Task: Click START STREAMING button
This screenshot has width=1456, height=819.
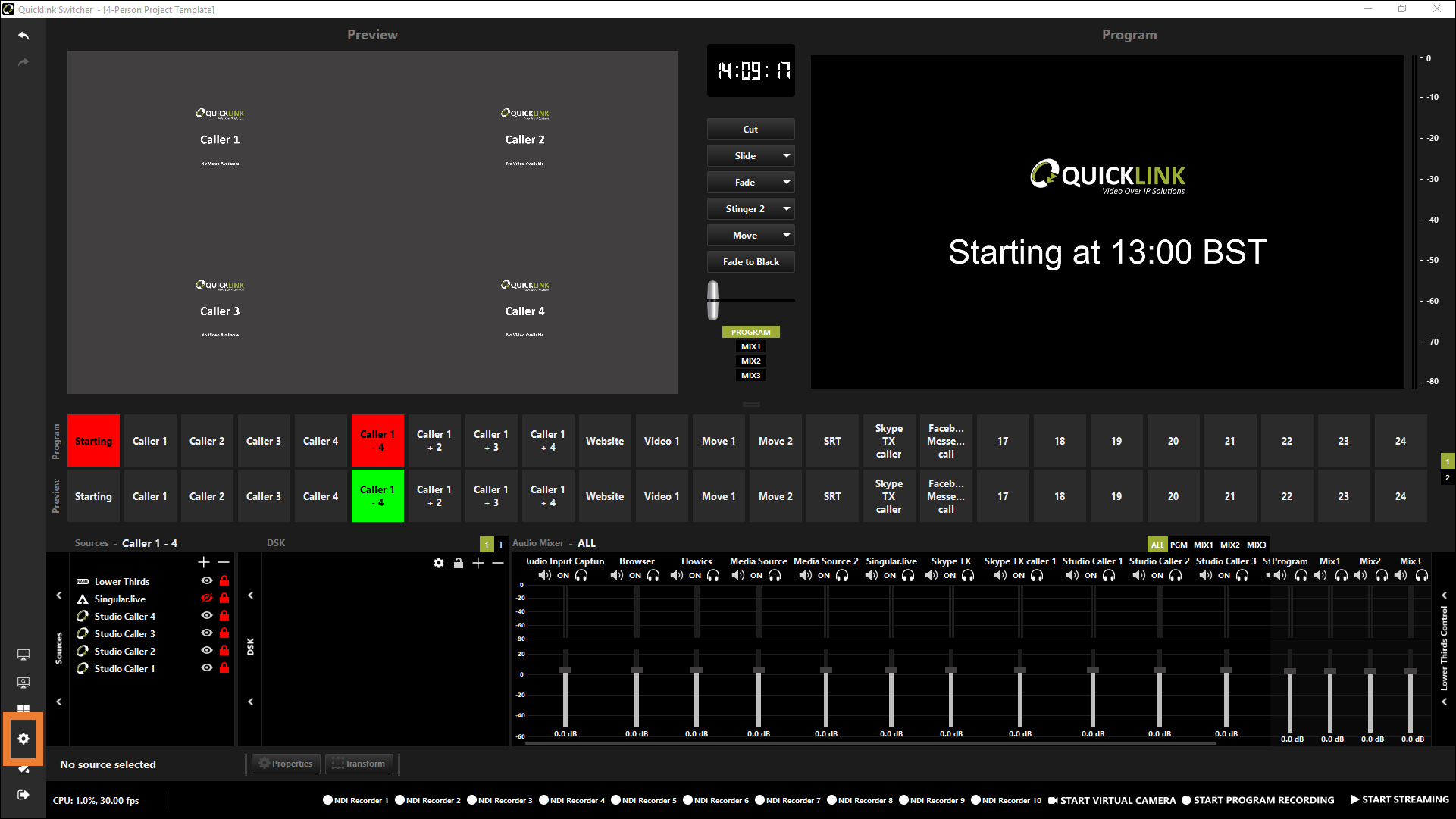Action: (1399, 799)
